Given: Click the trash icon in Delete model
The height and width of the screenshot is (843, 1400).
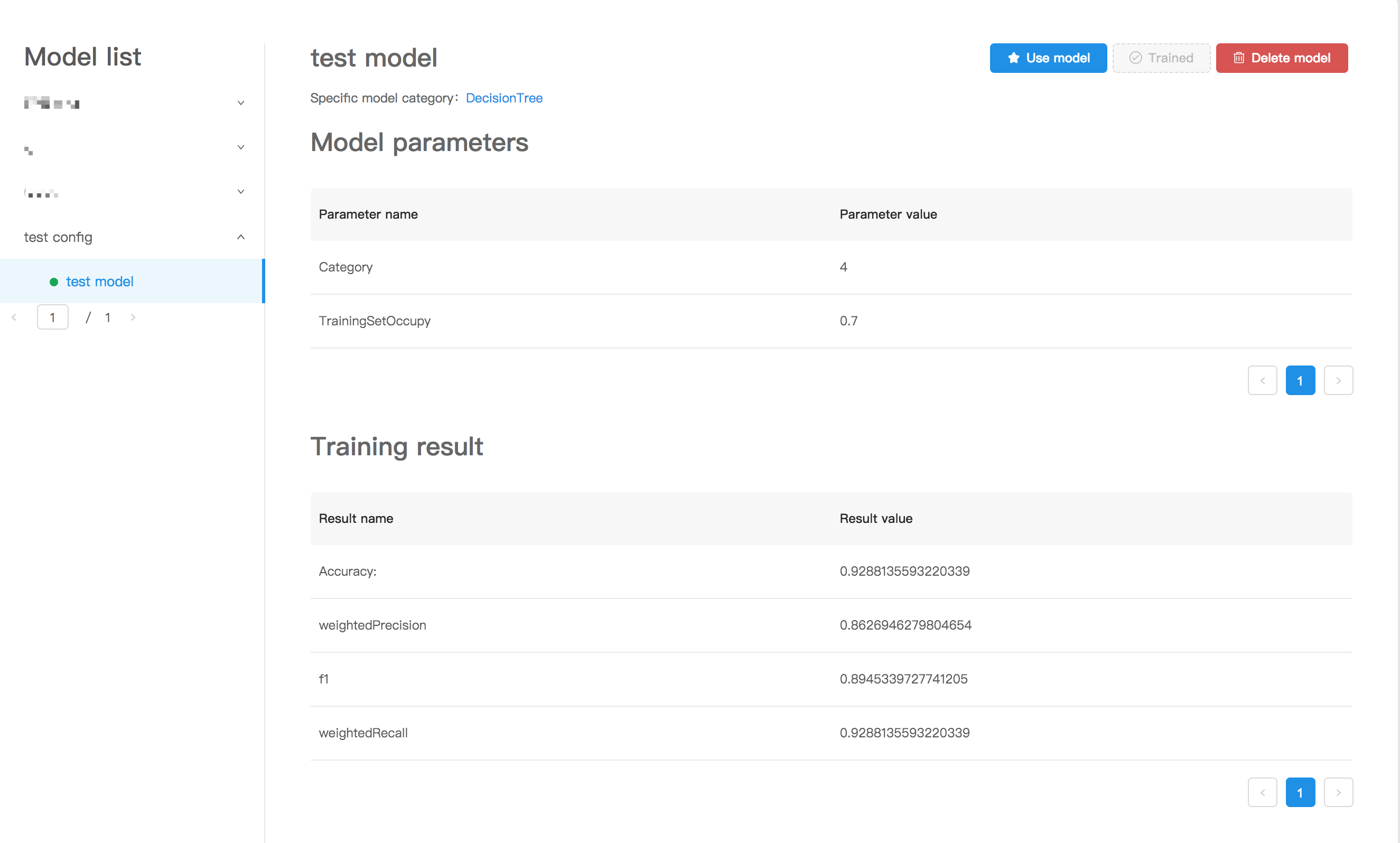Looking at the screenshot, I should [1239, 58].
